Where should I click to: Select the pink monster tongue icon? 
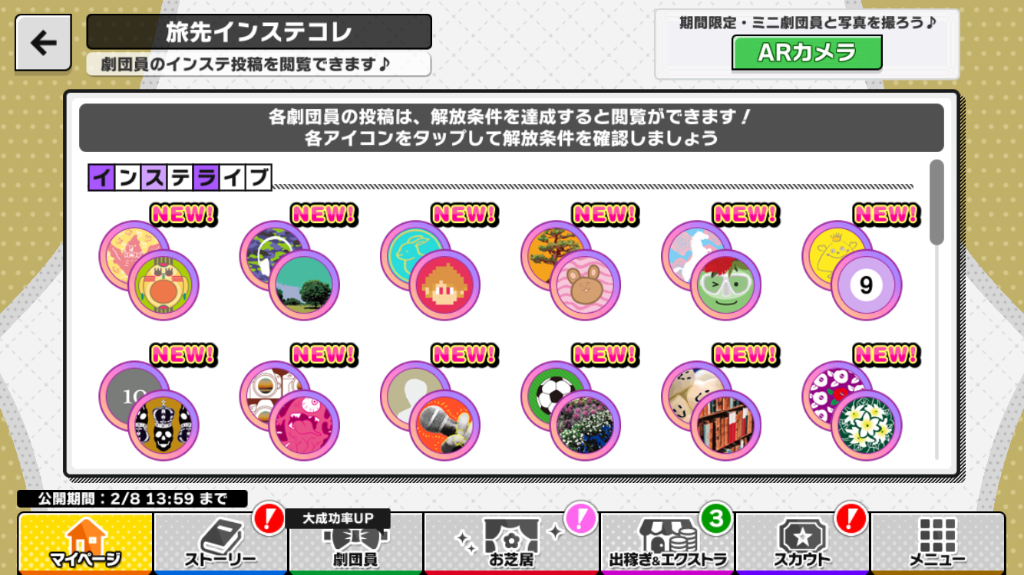(304, 425)
